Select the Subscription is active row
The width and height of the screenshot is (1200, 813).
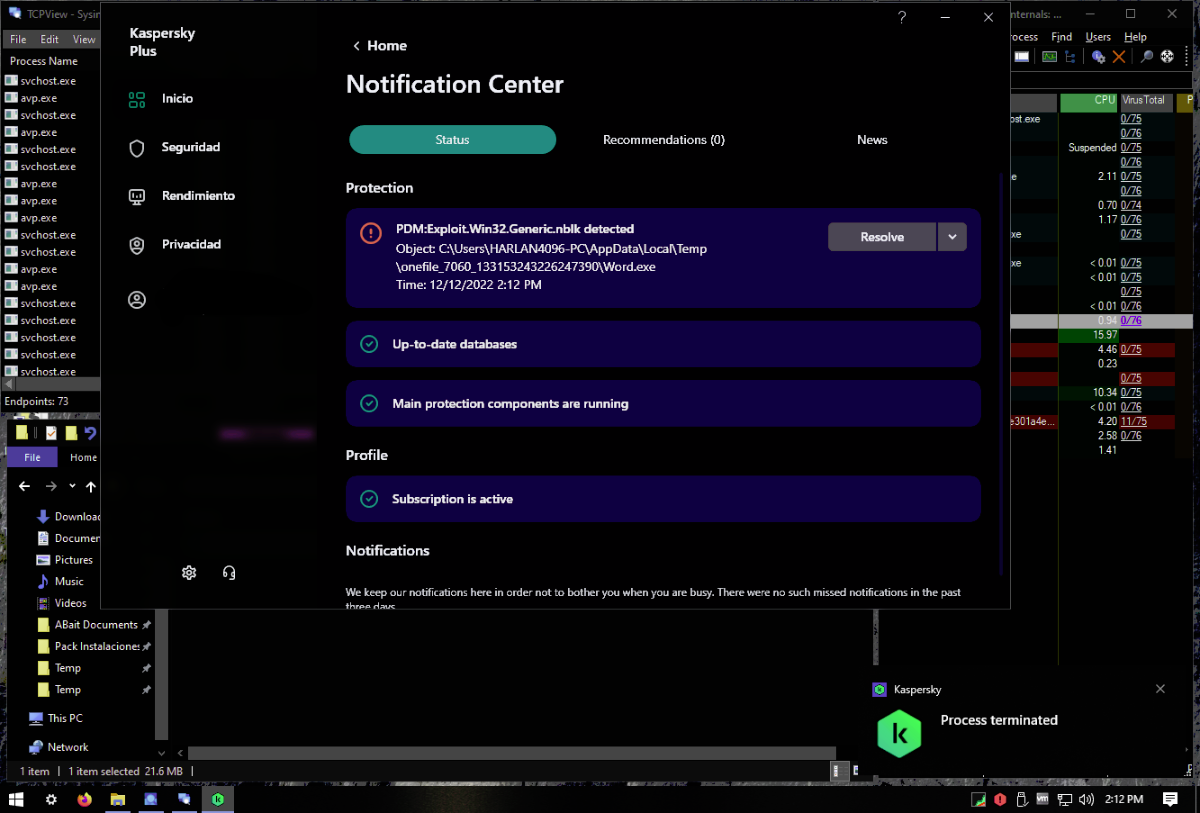click(663, 499)
